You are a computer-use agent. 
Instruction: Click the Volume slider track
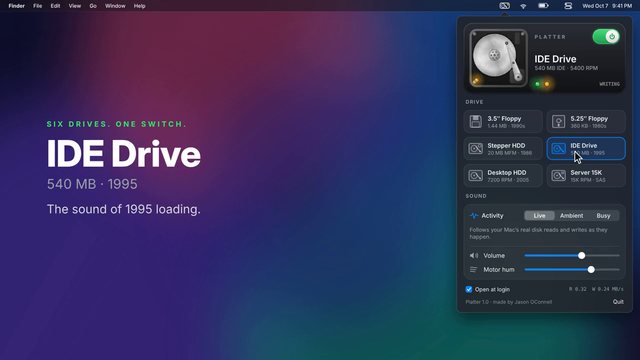pos(572,256)
